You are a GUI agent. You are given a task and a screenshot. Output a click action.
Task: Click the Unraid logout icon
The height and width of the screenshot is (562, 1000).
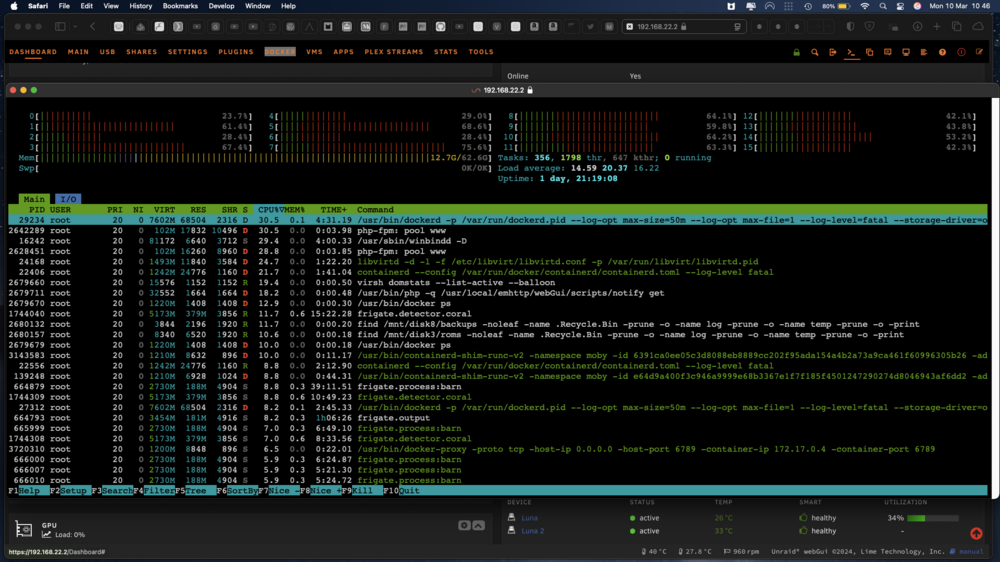832,52
